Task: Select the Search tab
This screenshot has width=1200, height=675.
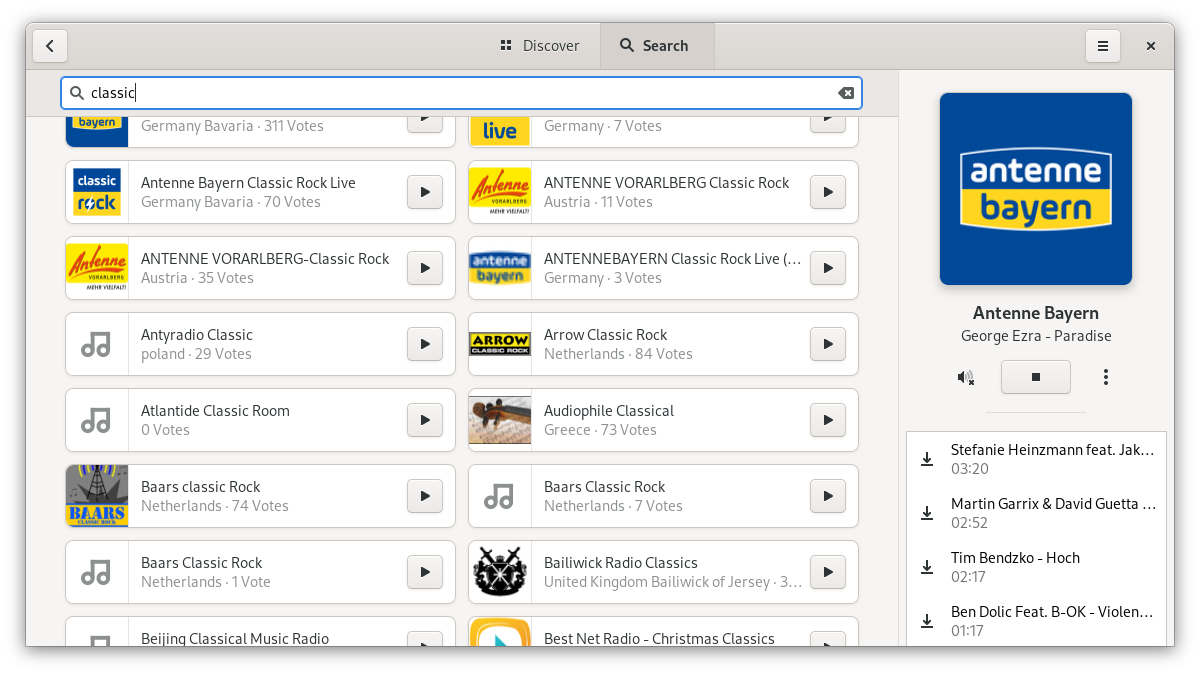Action: (x=655, y=46)
